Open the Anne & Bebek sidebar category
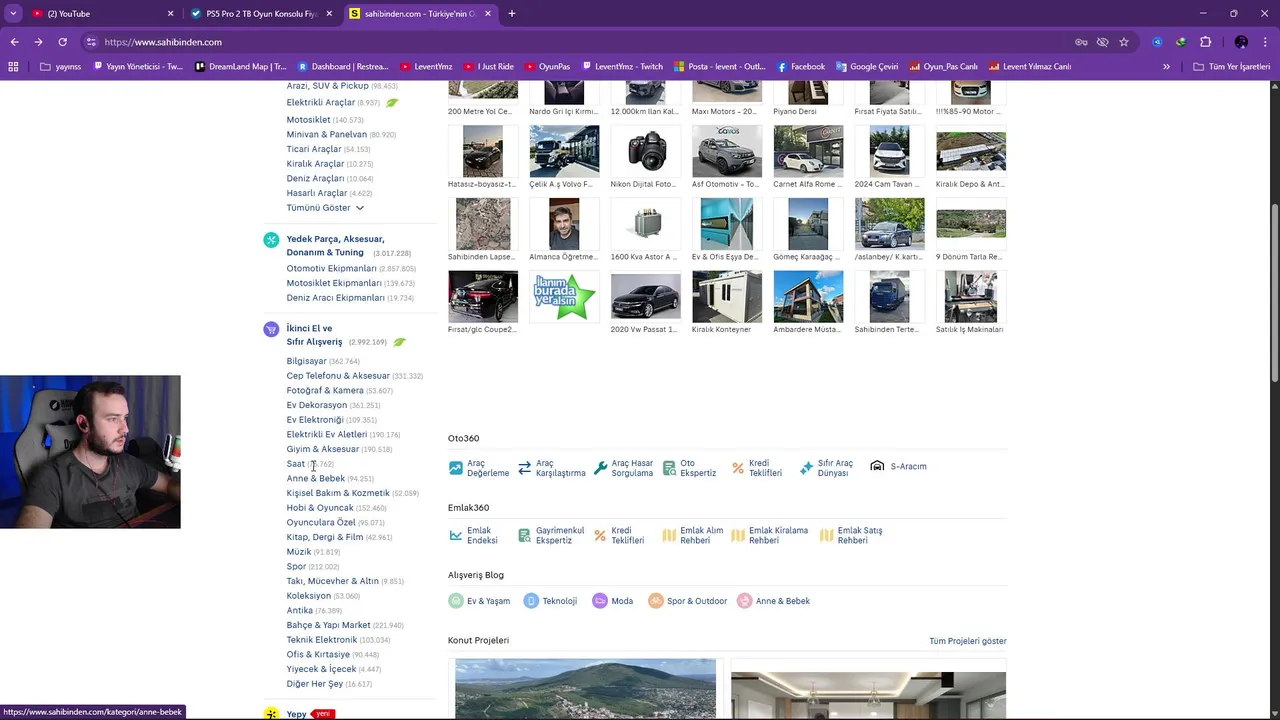Screen dimensions: 1280x720 pyautogui.click(x=316, y=479)
